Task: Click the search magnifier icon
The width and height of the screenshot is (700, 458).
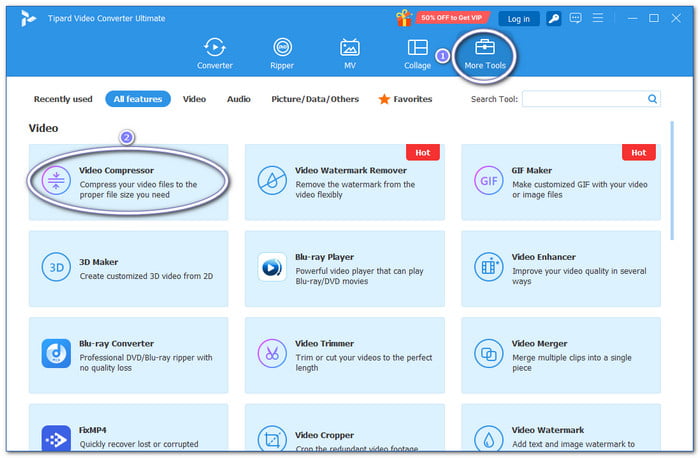Action: [652, 99]
